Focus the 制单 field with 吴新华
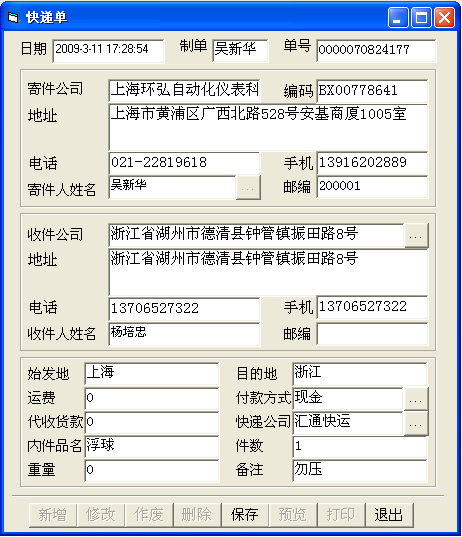This screenshot has width=462, height=537. (x=240, y=51)
